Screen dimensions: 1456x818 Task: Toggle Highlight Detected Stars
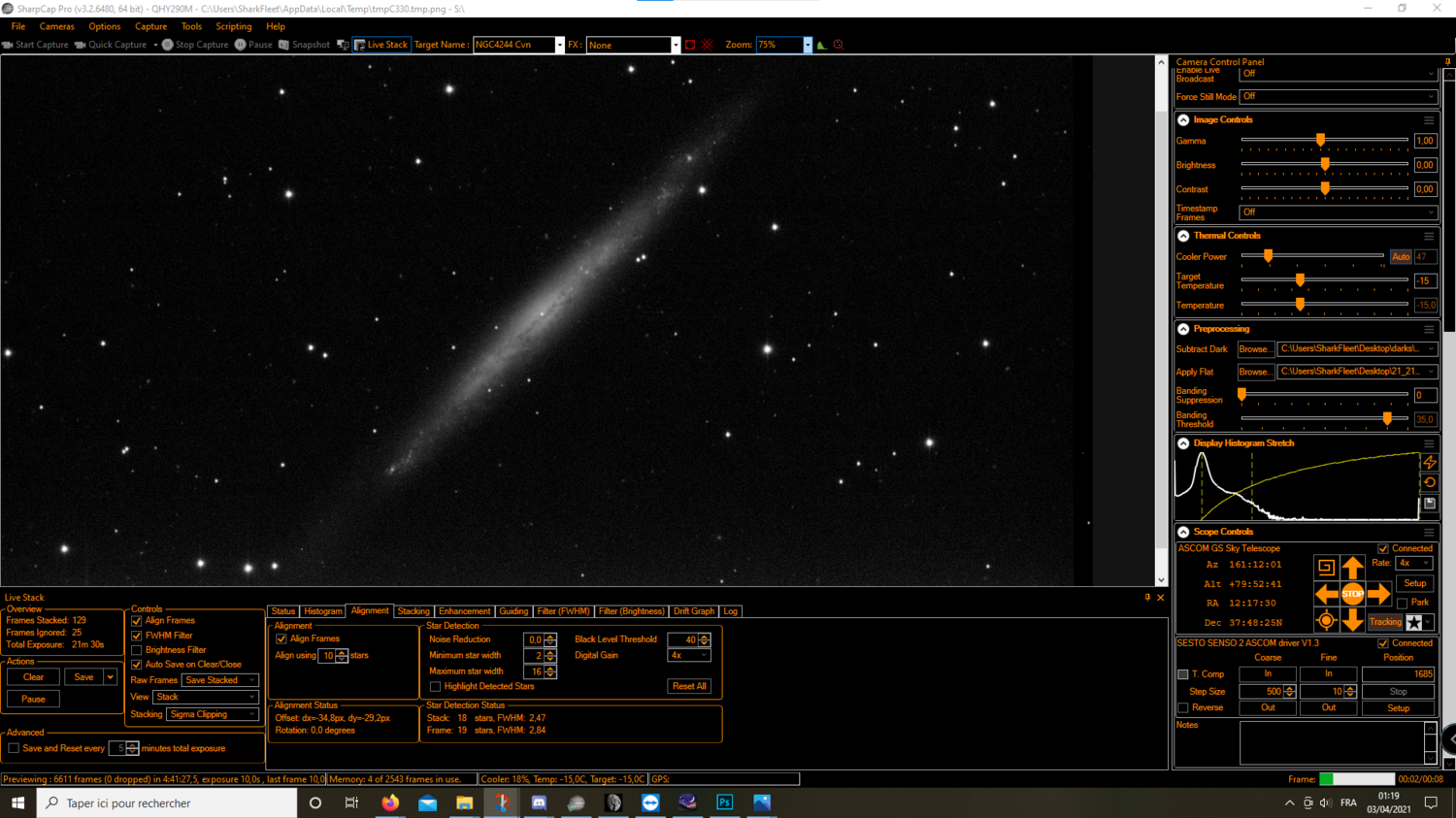(x=435, y=686)
